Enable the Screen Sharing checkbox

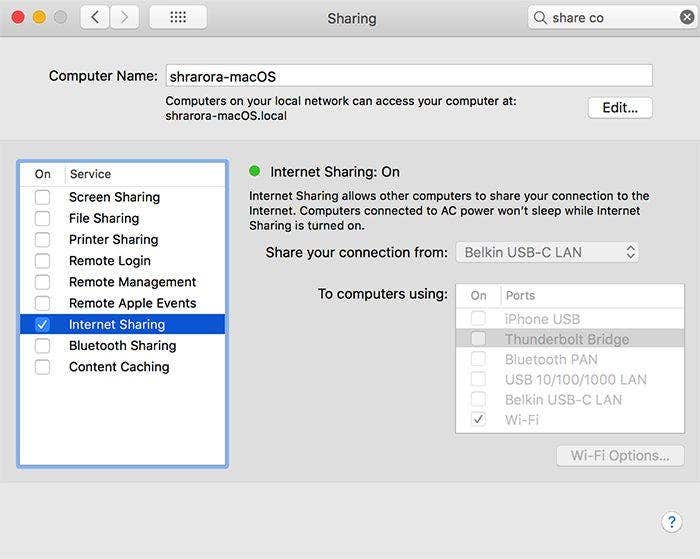(42, 197)
